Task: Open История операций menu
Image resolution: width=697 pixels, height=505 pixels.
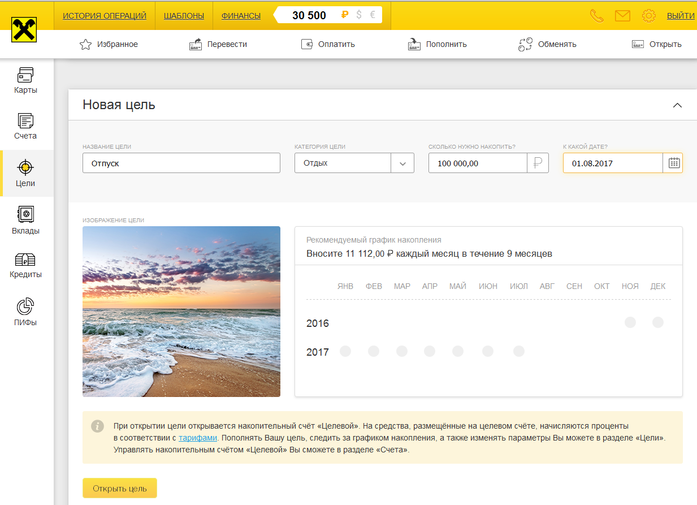Action: (104, 16)
